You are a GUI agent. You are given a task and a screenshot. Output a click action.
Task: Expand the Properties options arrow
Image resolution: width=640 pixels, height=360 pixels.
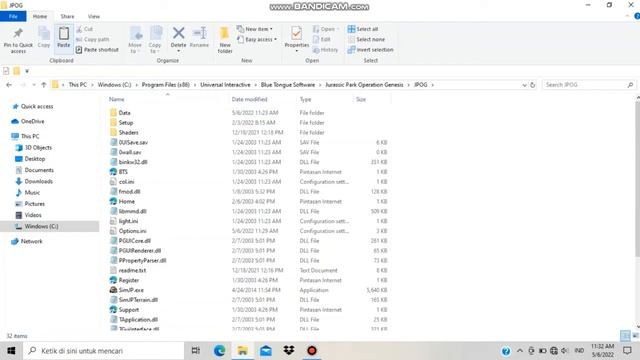pos(297,51)
